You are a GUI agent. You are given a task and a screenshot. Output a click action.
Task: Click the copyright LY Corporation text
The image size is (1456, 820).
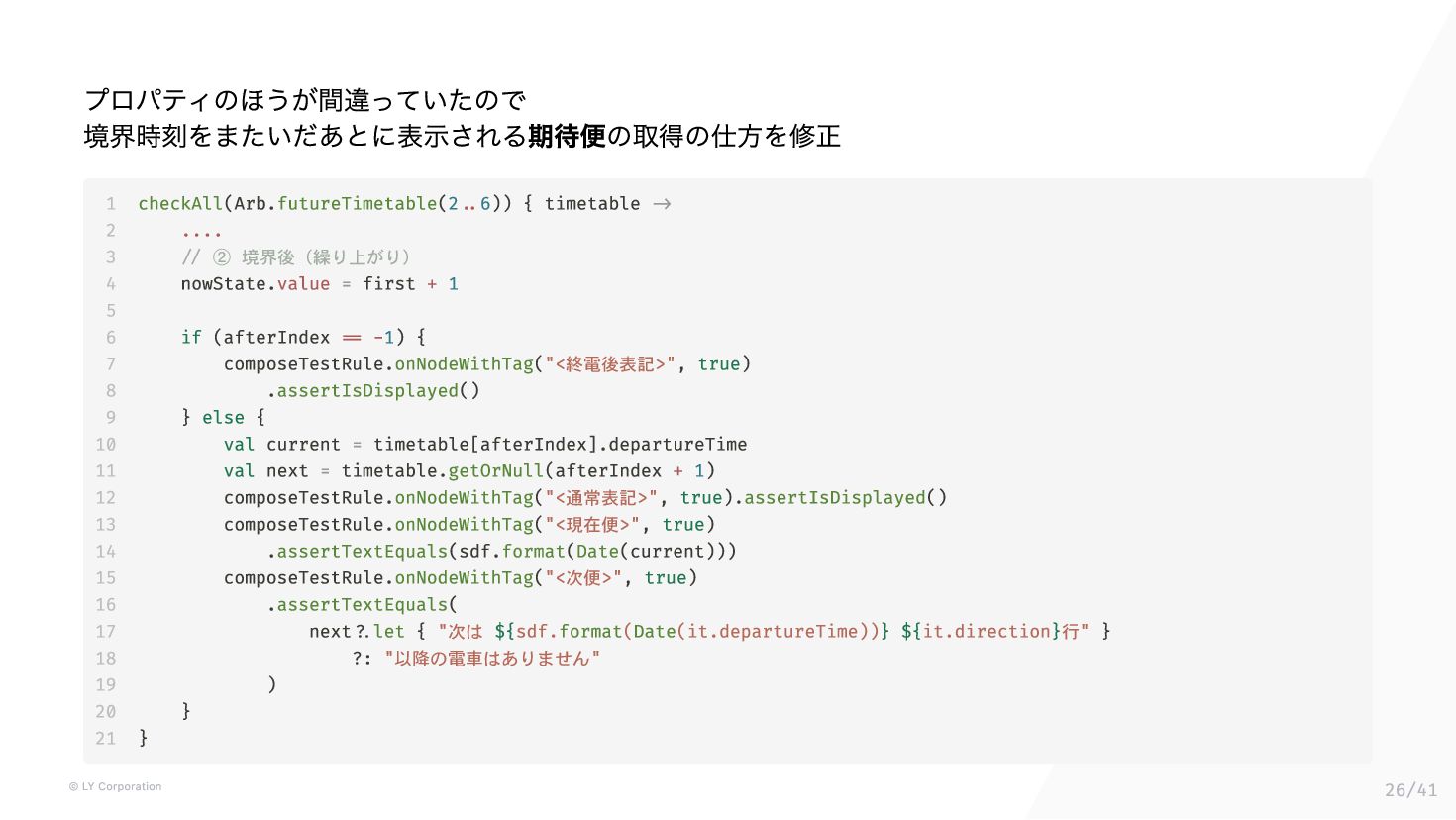click(x=115, y=787)
